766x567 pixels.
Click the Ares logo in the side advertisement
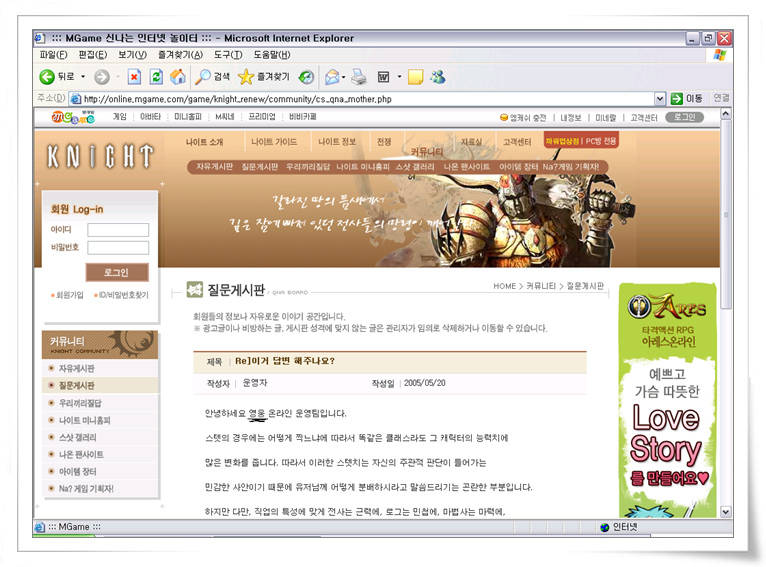(x=667, y=306)
